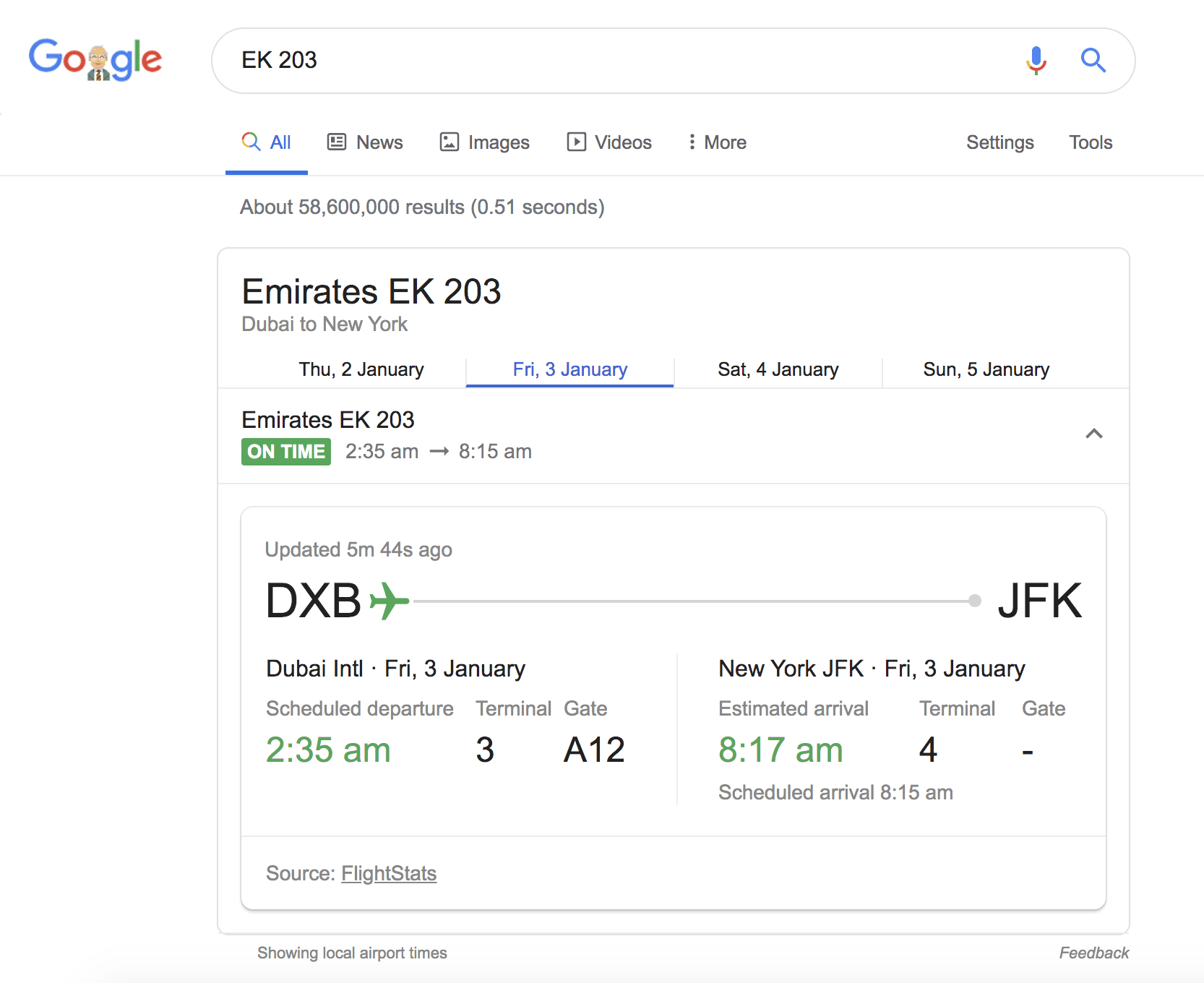Click the blue search magnifier icon
Screen dimensions: 1204x983
click(1093, 60)
